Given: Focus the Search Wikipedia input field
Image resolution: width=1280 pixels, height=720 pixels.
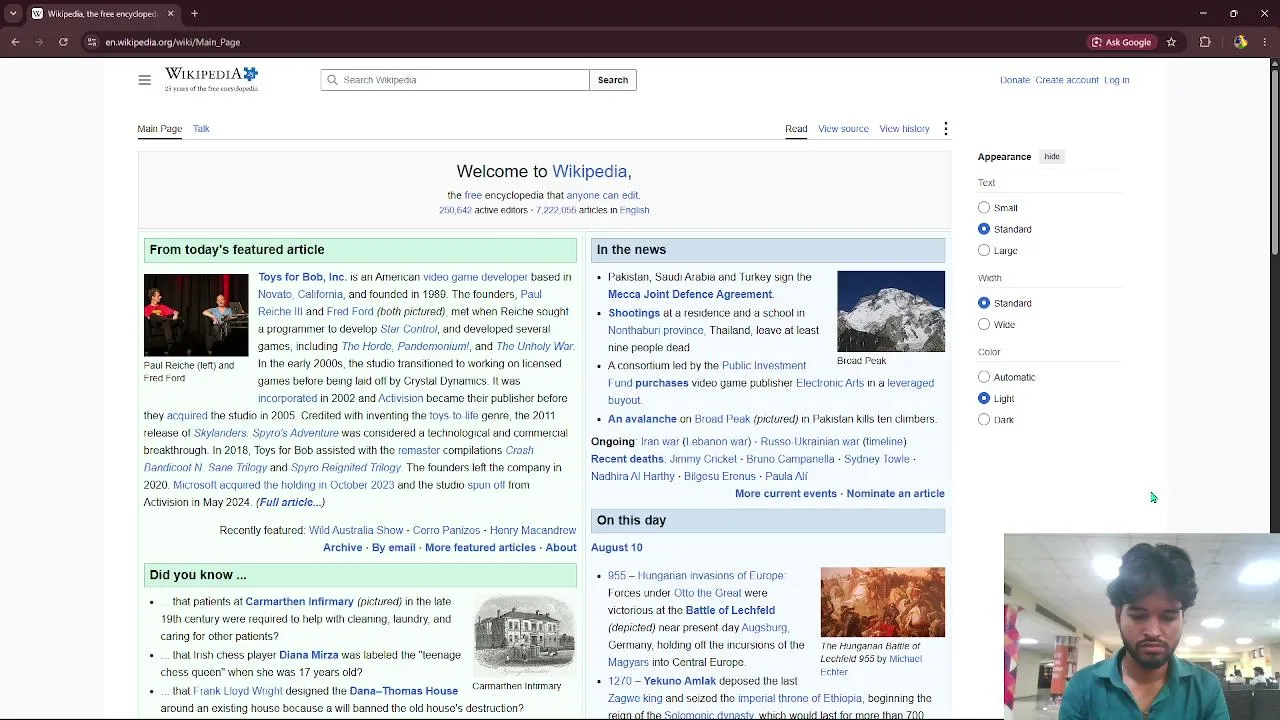Looking at the screenshot, I should [x=455, y=80].
